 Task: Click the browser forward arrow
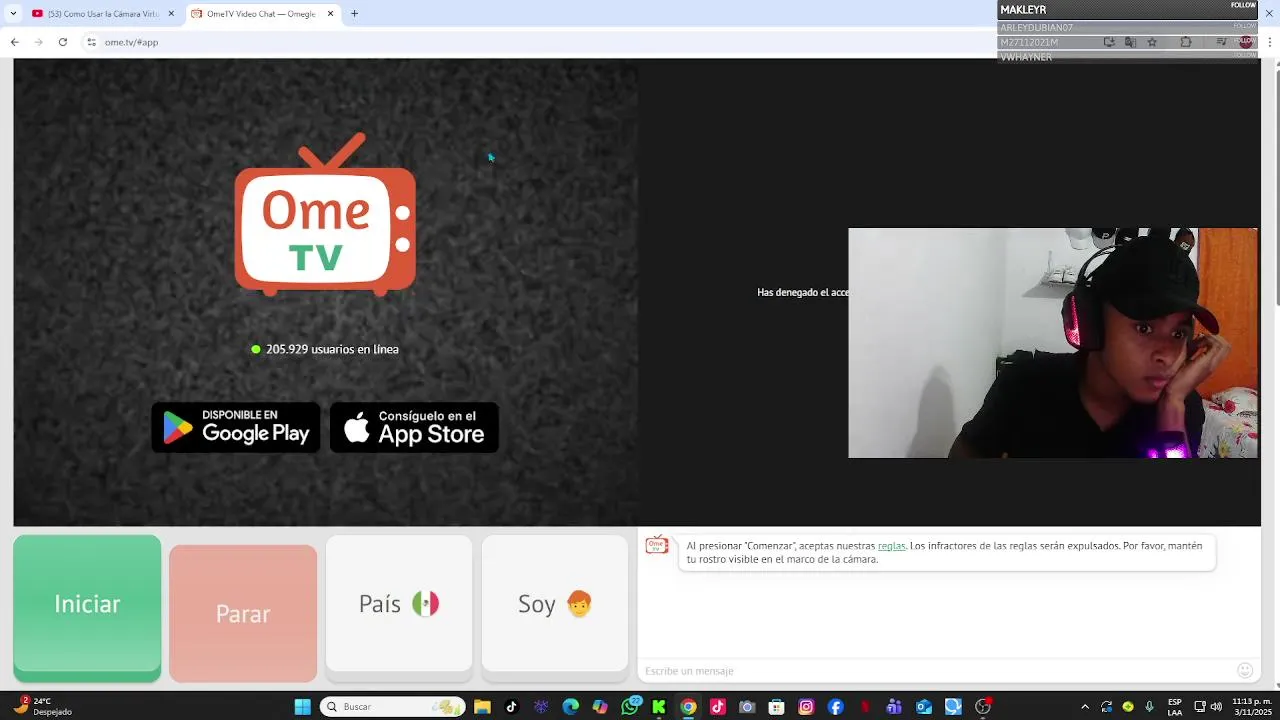pyautogui.click(x=38, y=42)
